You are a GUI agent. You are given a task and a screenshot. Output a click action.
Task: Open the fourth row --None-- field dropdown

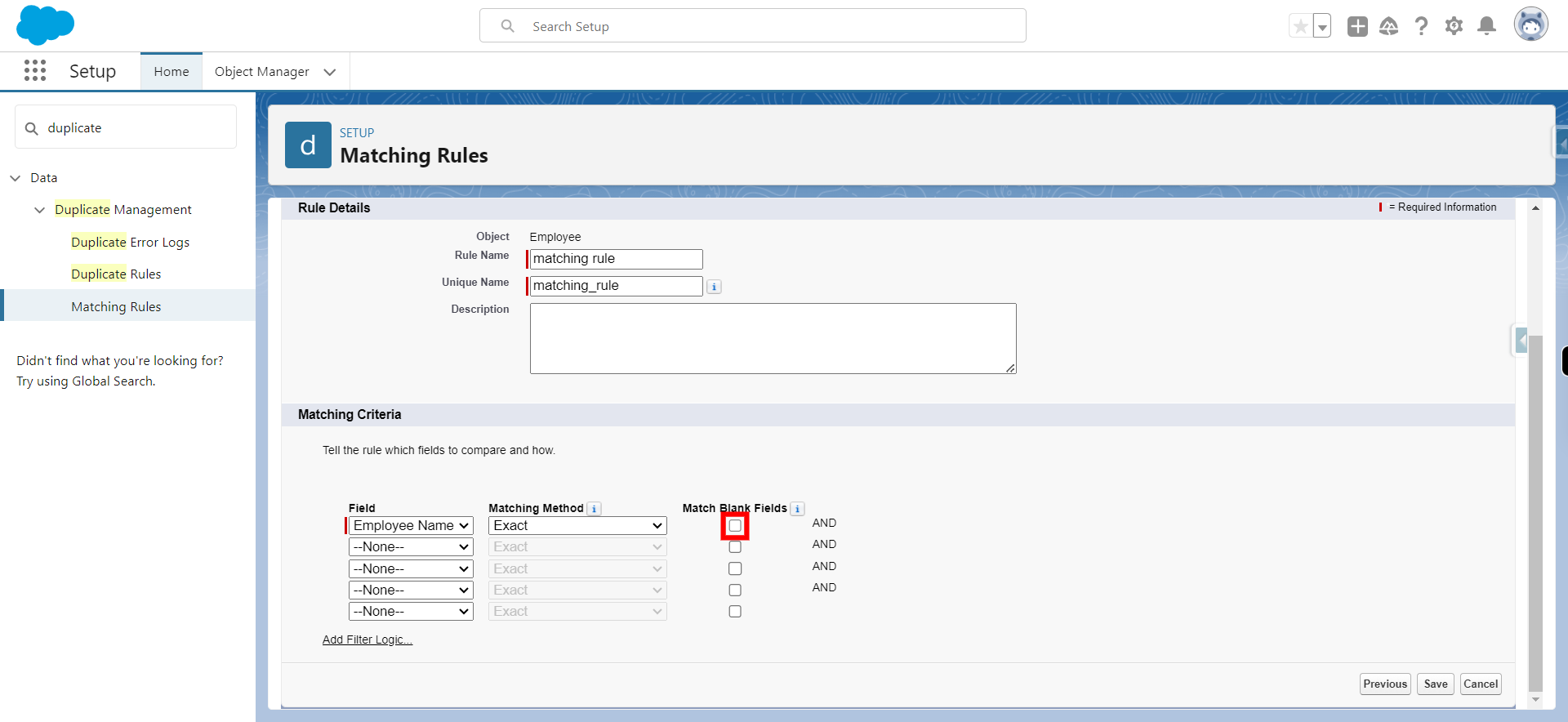click(x=411, y=590)
